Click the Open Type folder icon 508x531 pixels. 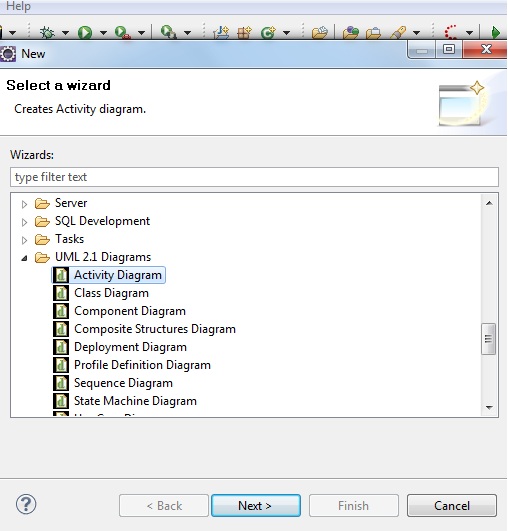[320, 33]
